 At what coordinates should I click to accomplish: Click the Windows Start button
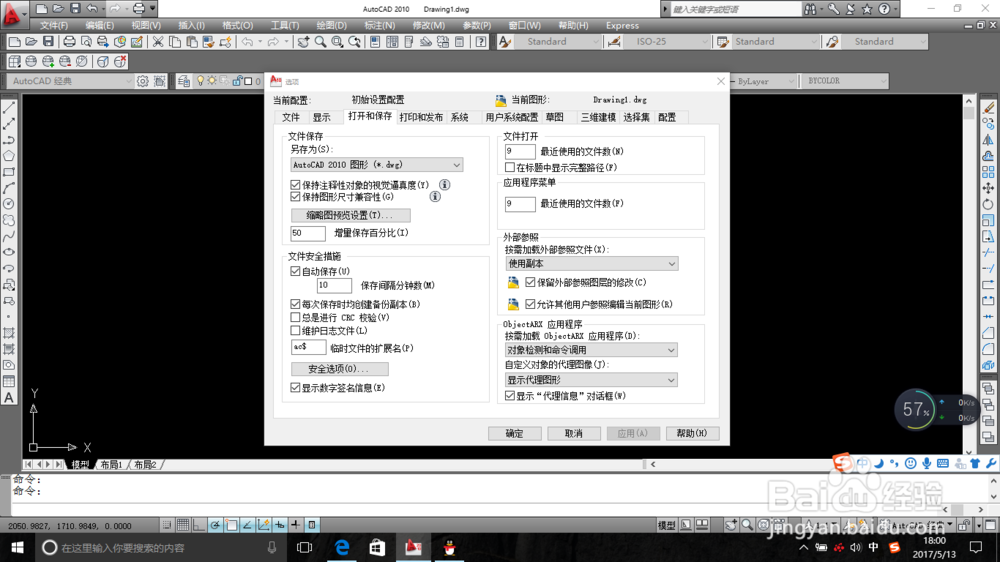coord(17,547)
